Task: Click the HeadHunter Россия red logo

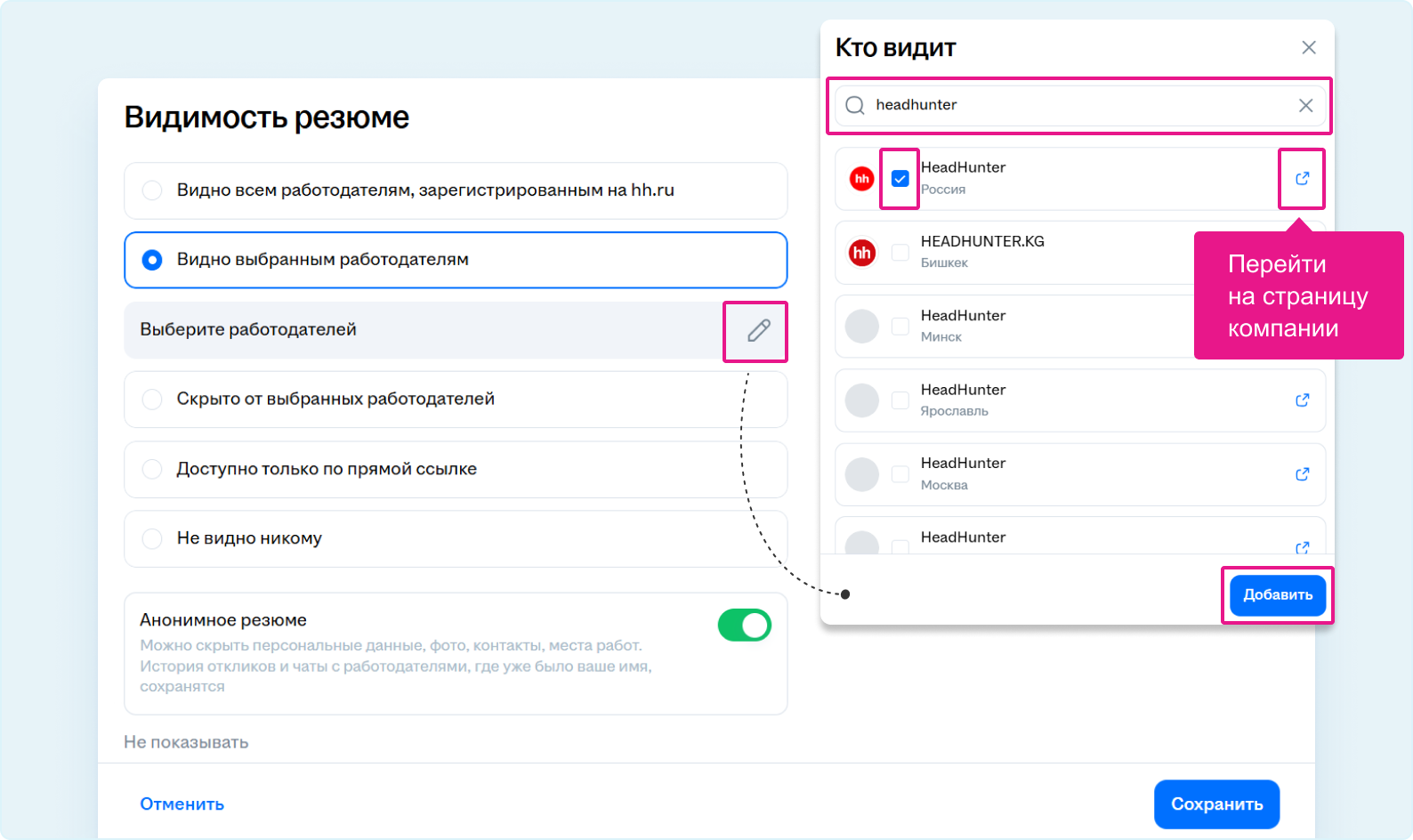Action: coord(861,179)
